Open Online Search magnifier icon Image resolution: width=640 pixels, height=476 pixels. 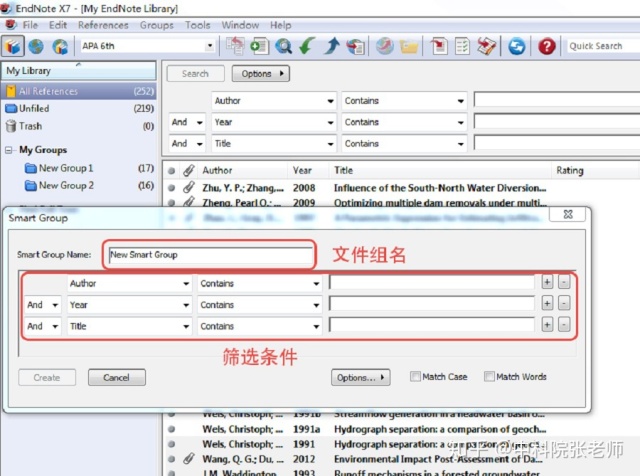point(283,46)
